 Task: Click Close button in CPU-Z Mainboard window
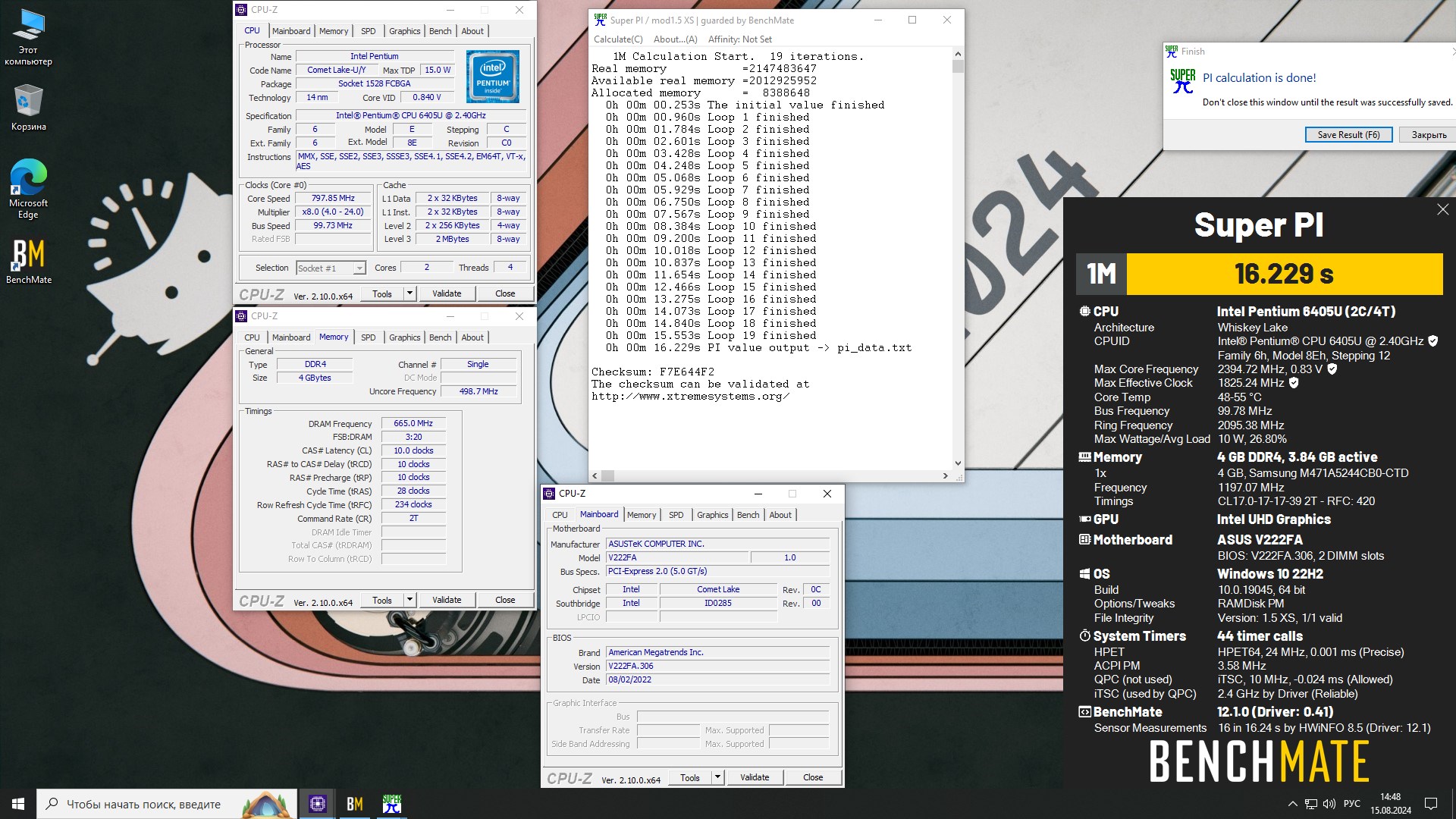(813, 777)
